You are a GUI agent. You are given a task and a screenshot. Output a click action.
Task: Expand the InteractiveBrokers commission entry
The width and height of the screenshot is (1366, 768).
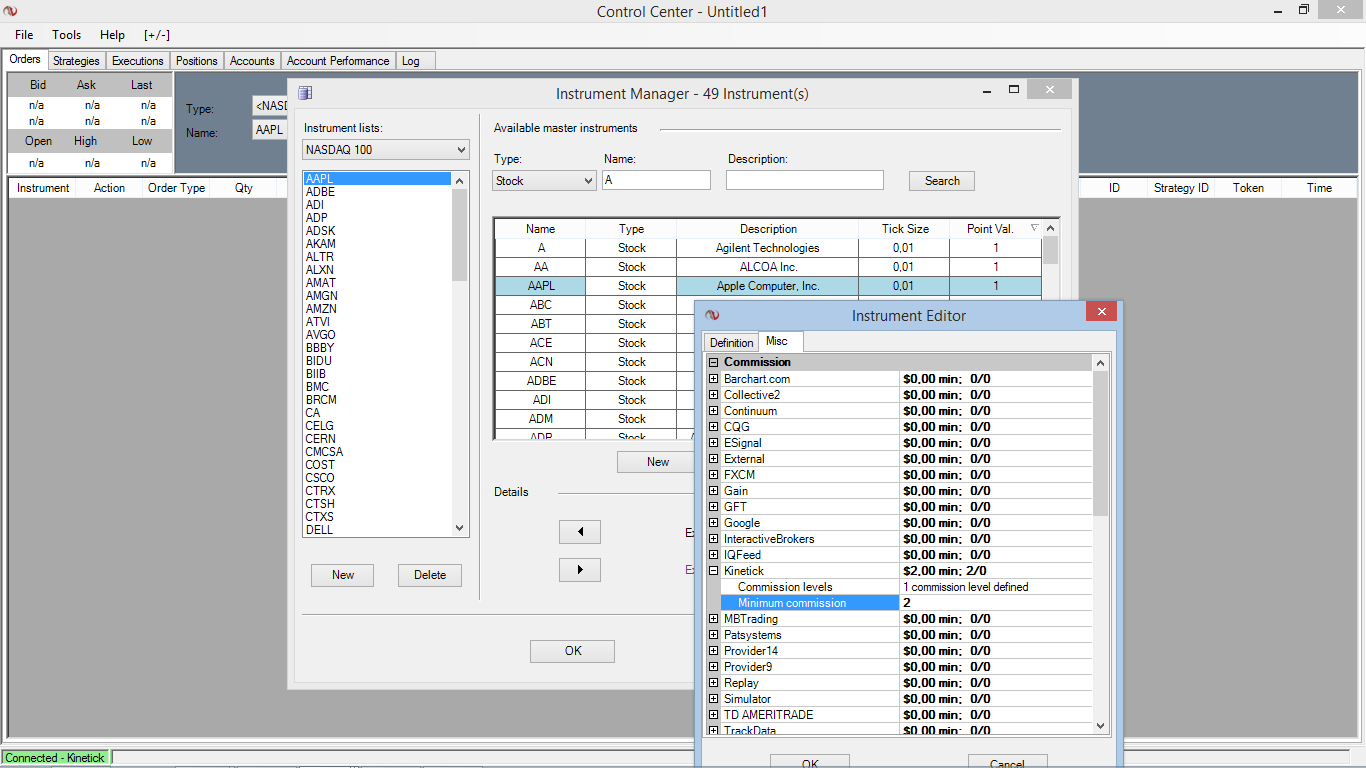point(713,539)
